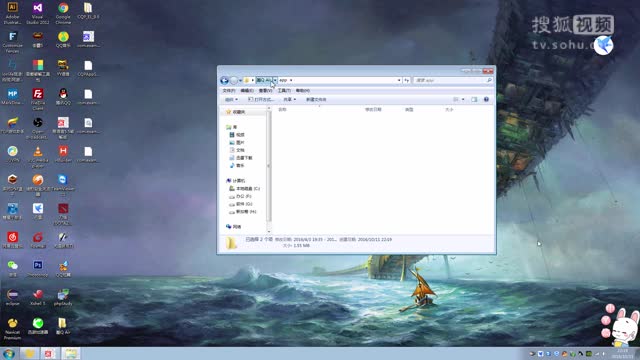Open recent locations dropdown beside forward arrow

point(240,80)
